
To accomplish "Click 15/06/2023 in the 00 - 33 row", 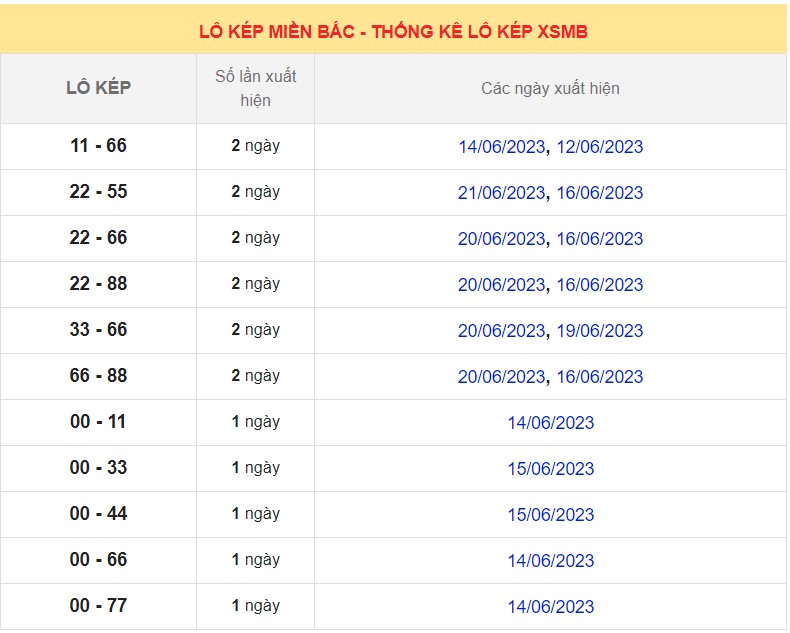I will (x=550, y=469).
